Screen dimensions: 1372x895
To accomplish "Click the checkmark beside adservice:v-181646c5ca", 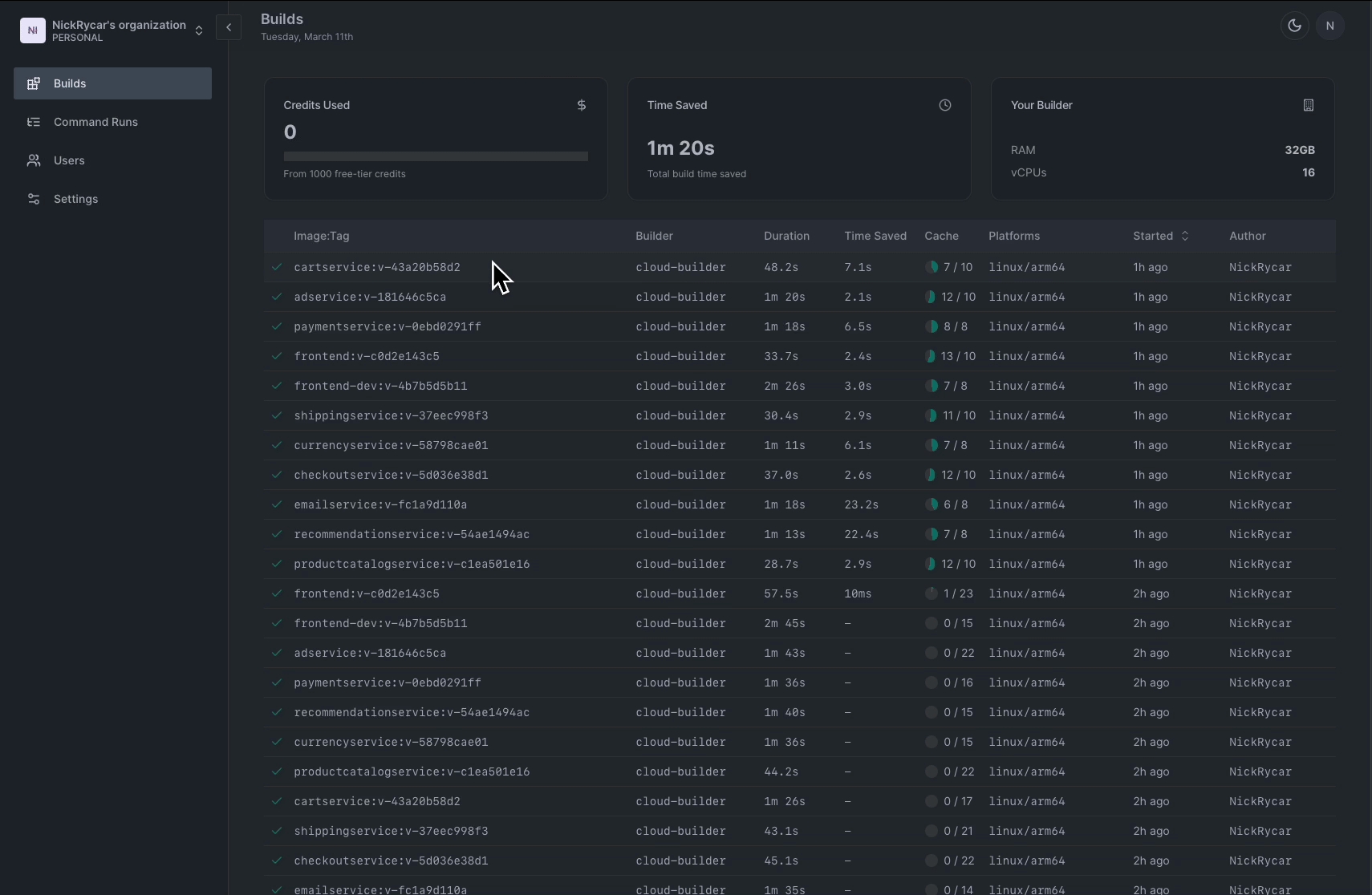I will point(277,297).
